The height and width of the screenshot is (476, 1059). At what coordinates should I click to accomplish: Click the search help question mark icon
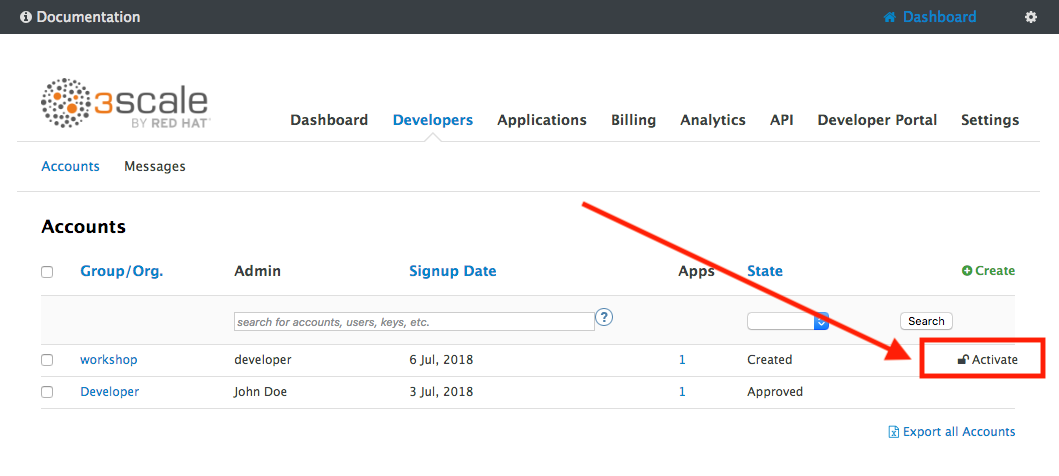pos(604,317)
